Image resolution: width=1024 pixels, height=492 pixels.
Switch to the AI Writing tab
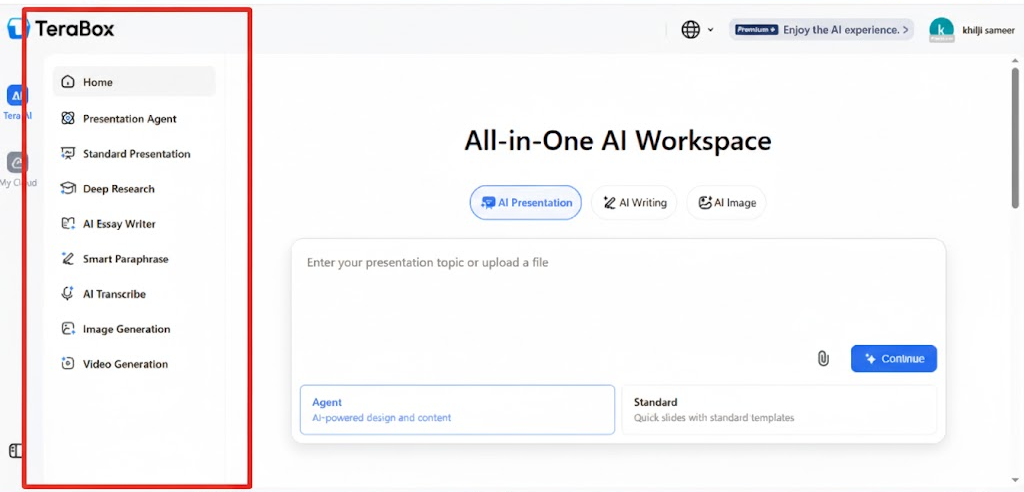634,203
